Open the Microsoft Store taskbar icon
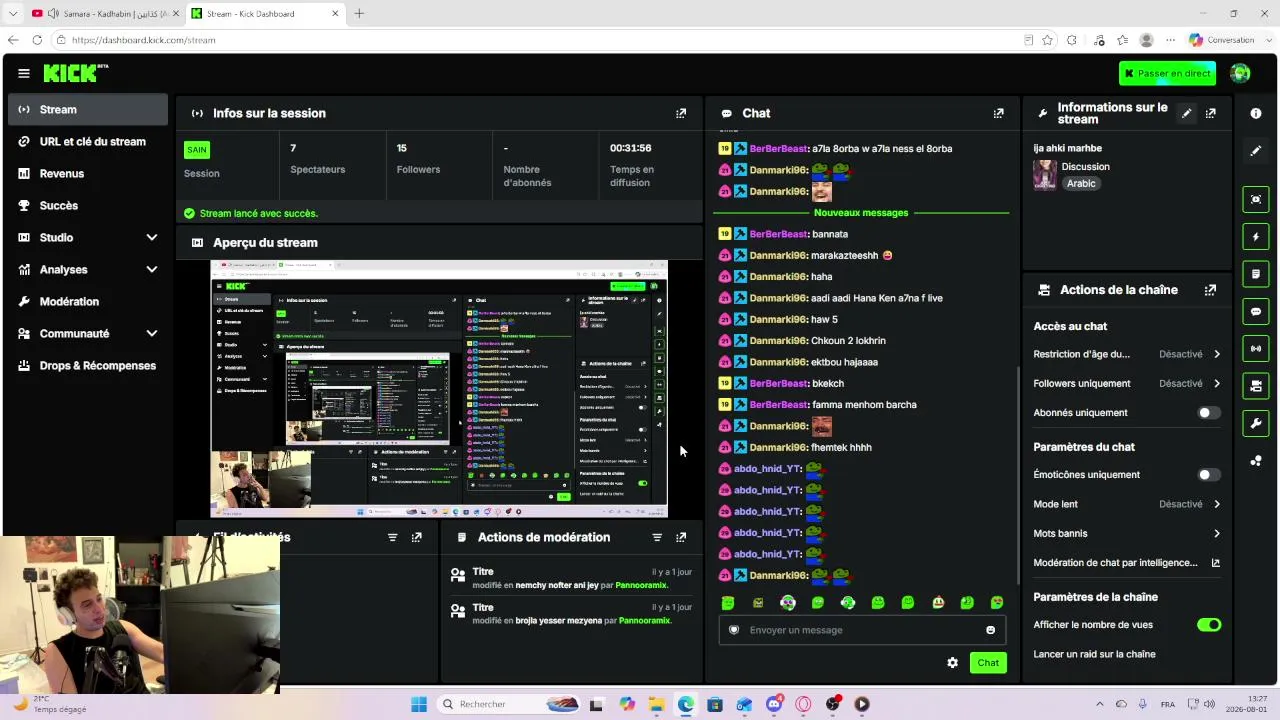 coord(714,704)
